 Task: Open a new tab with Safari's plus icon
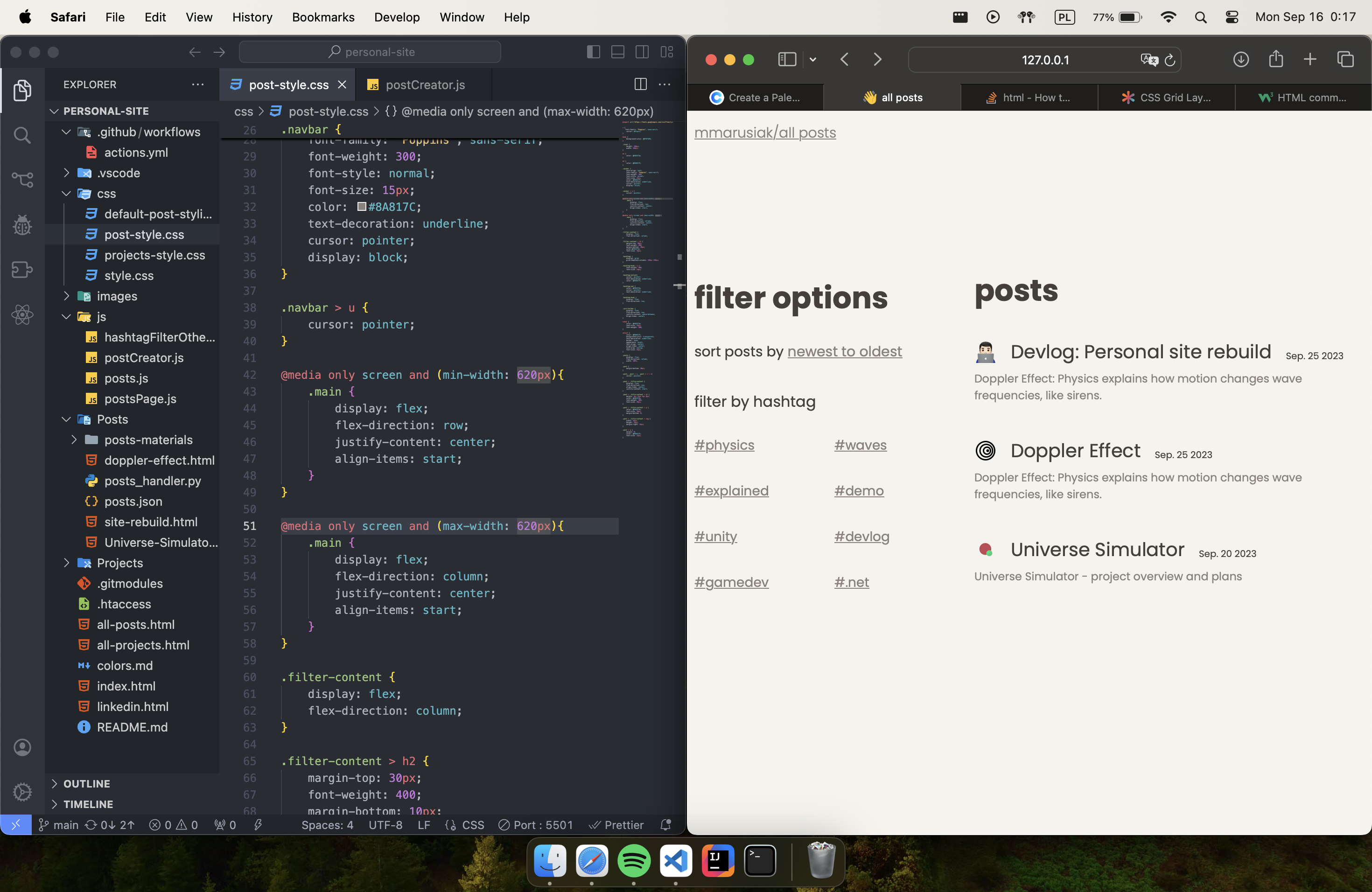tap(1310, 59)
